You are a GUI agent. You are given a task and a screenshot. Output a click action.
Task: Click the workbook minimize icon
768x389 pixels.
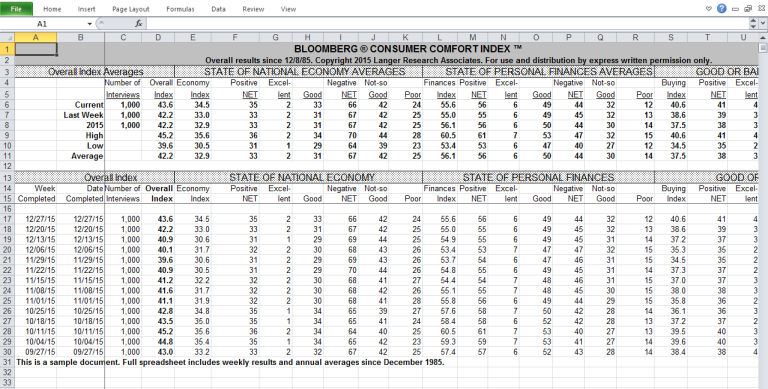735,9
